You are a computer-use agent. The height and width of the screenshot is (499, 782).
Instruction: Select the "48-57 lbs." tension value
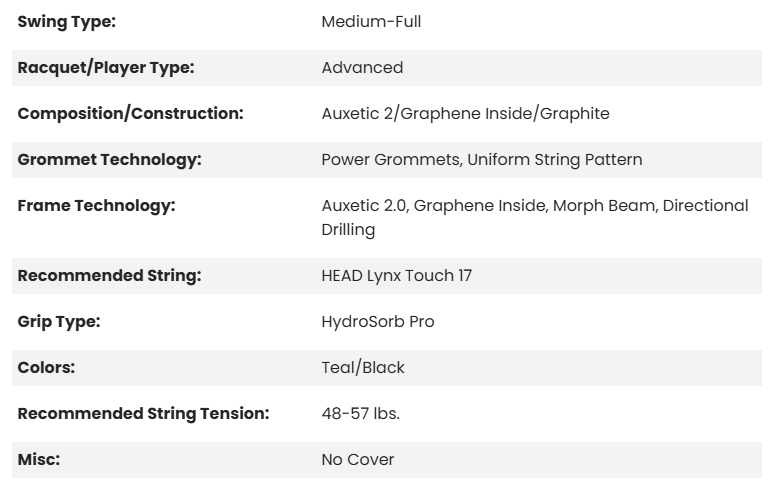[x=360, y=414]
